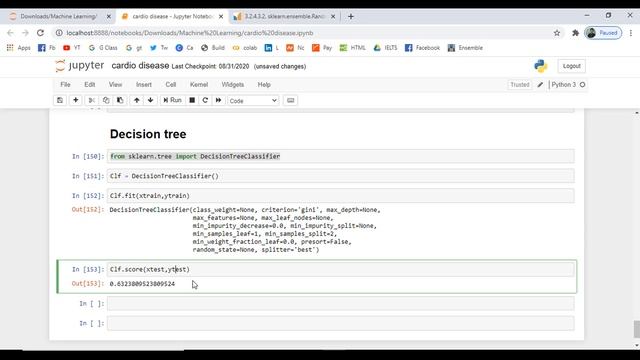The width and height of the screenshot is (640, 360).
Task: Open the View menu
Action: [x=116, y=85]
